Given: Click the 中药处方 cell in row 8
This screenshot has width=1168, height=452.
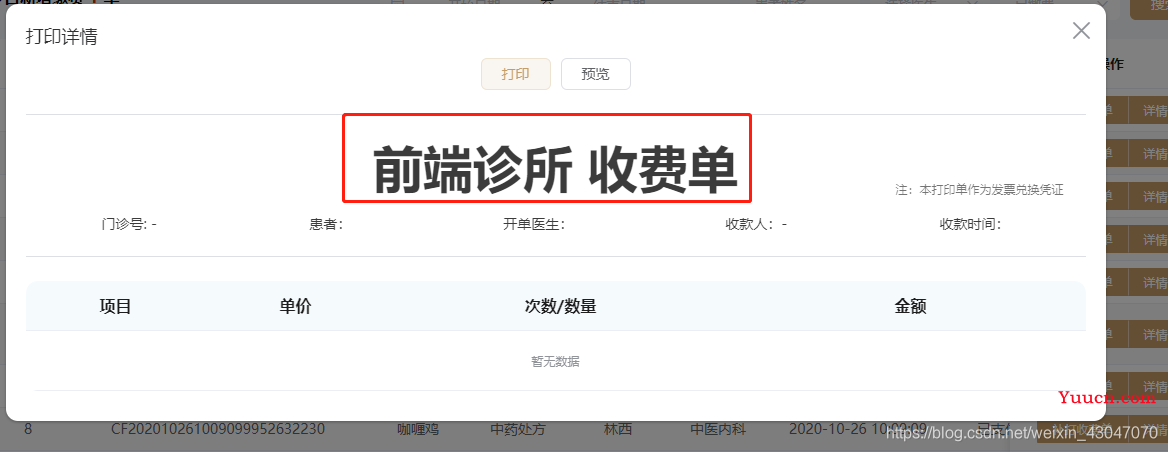Looking at the screenshot, I should [x=518, y=430].
